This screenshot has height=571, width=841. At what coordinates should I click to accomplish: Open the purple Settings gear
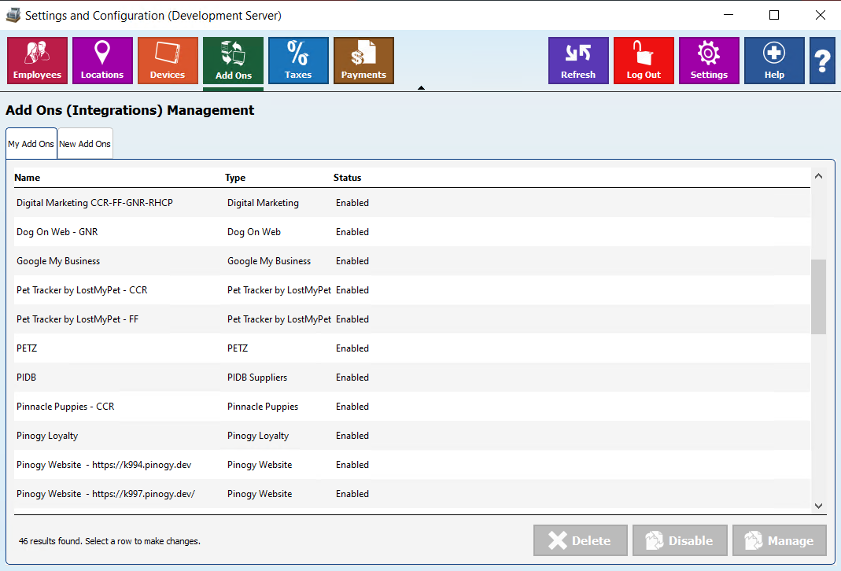(709, 60)
